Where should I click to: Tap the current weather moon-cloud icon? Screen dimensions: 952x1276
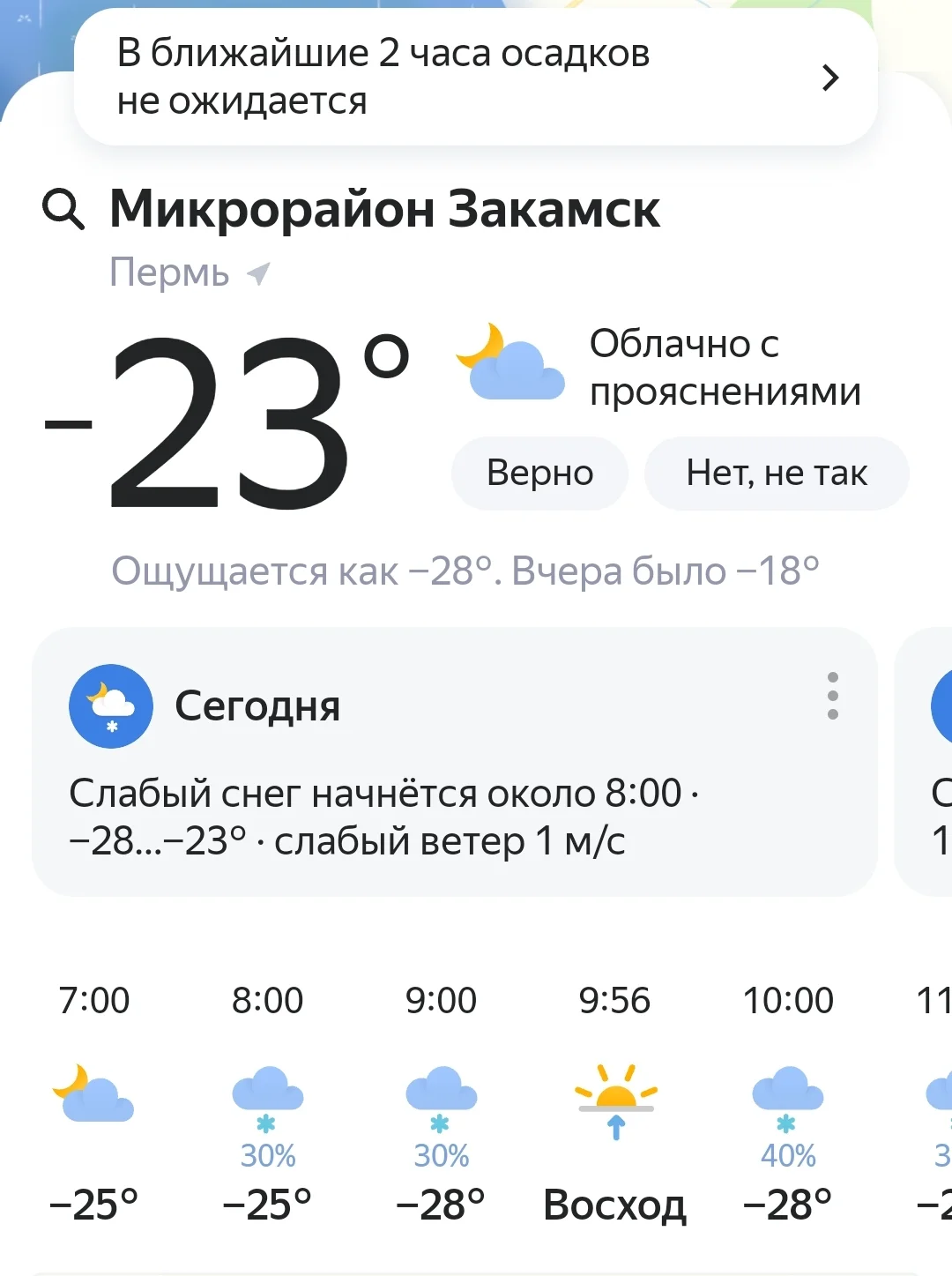point(509,363)
